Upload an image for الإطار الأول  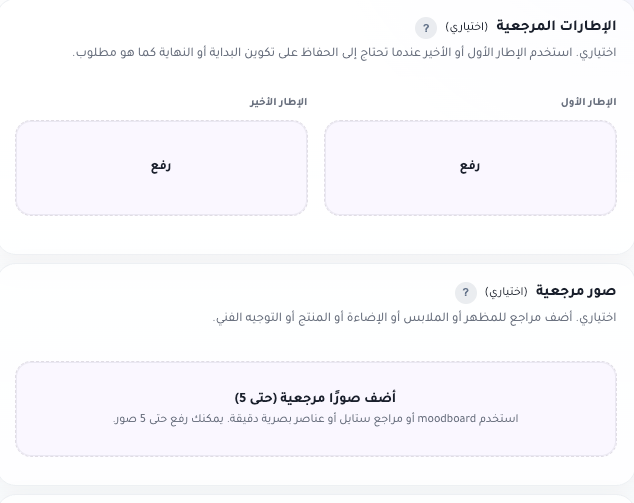(470, 168)
